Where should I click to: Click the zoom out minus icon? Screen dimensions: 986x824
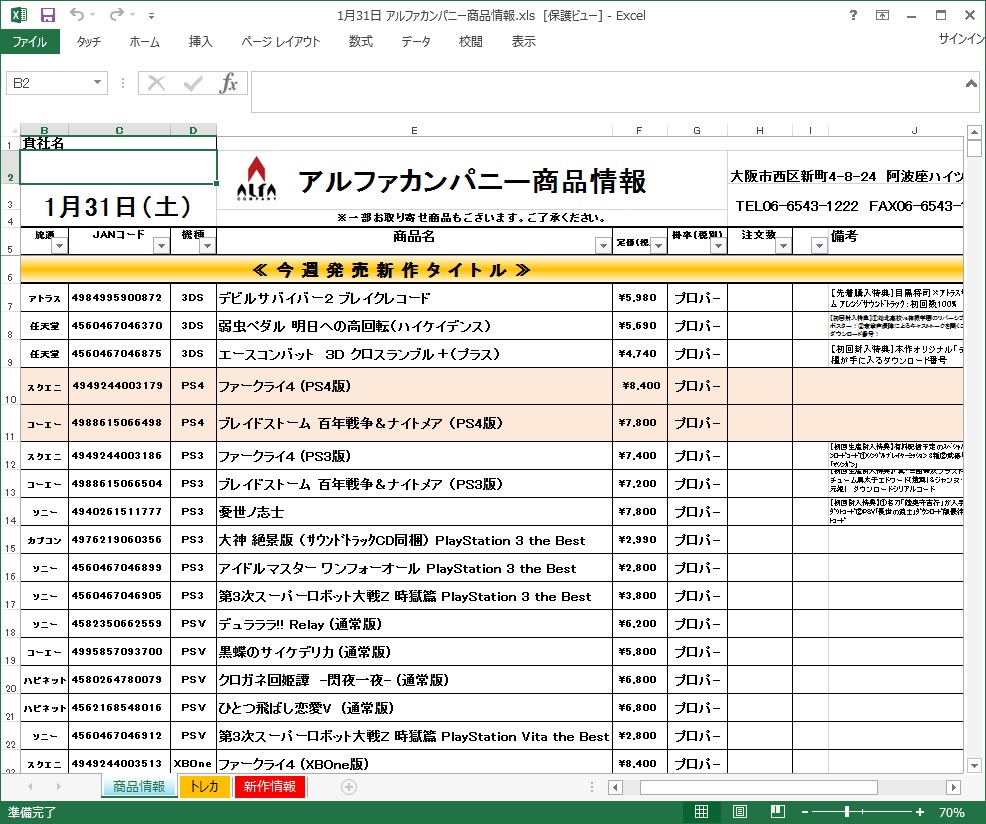point(805,812)
